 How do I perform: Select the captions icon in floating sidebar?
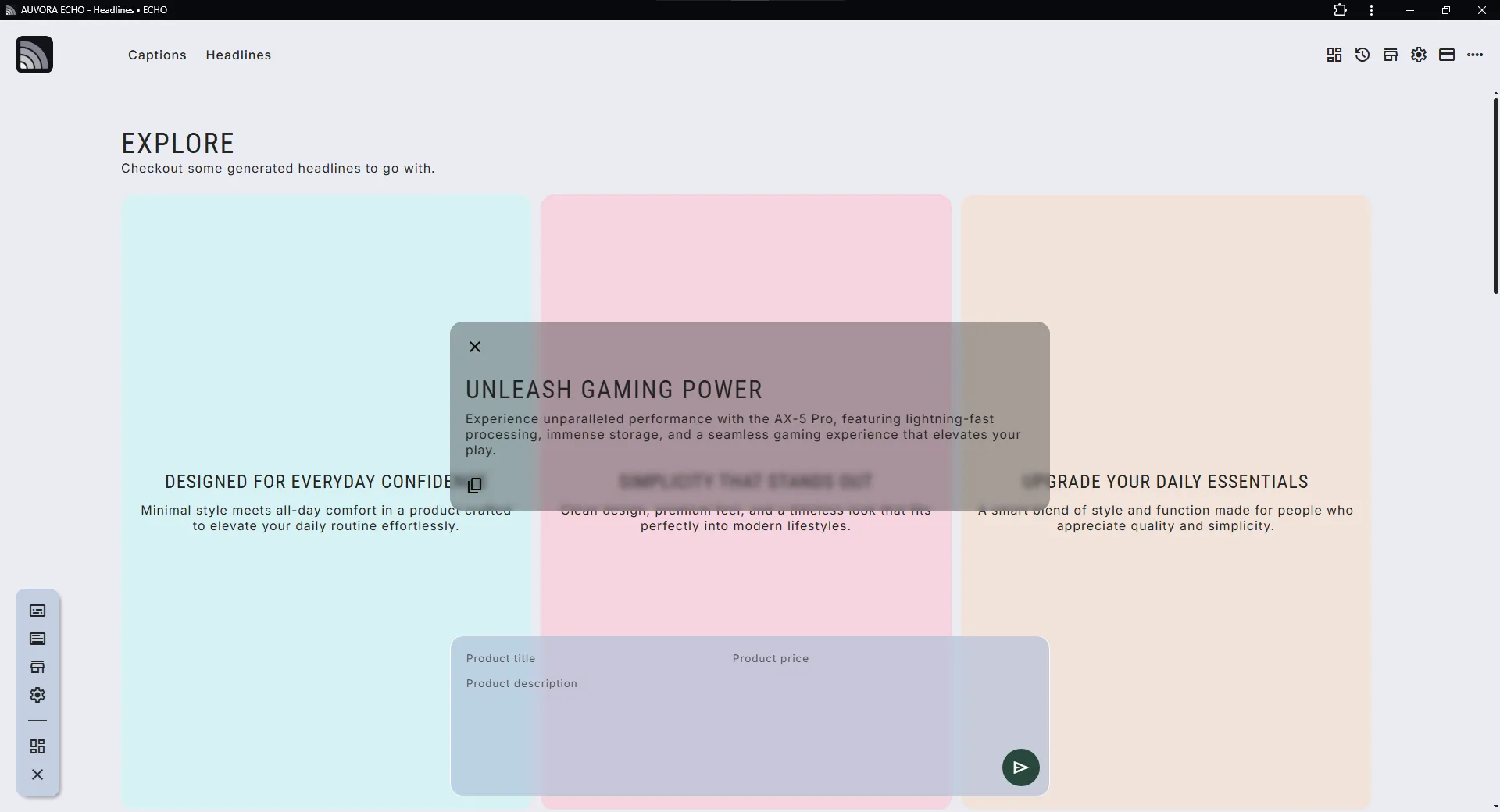(x=37, y=611)
